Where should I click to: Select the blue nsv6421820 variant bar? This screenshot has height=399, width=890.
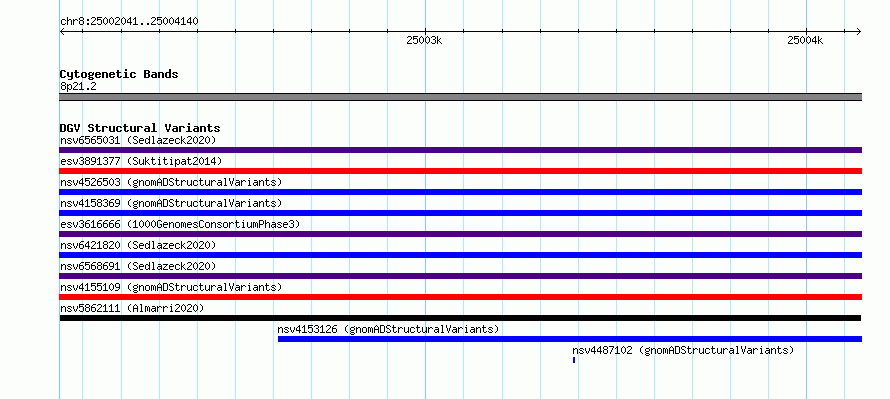tap(460, 255)
